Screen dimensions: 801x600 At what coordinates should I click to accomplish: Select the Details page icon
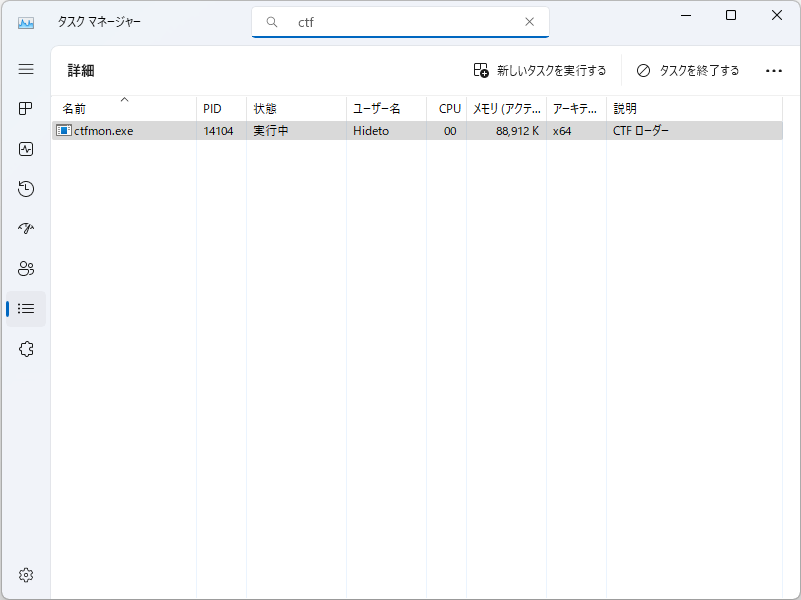point(25,308)
